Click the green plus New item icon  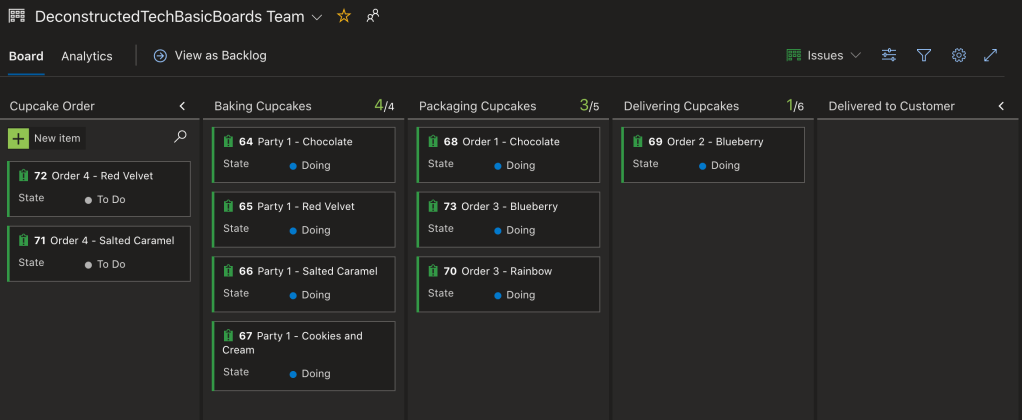point(18,138)
